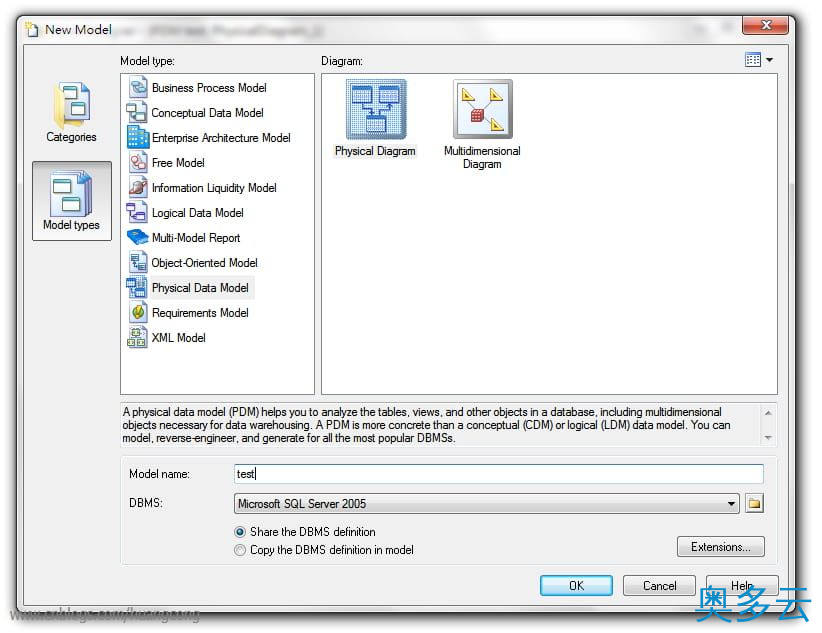Expand the diagram view mode dropdown arrow

pos(769,60)
